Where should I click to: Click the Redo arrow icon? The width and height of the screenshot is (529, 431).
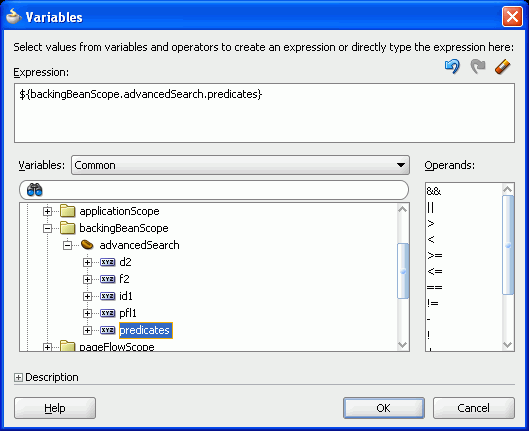coord(478,66)
